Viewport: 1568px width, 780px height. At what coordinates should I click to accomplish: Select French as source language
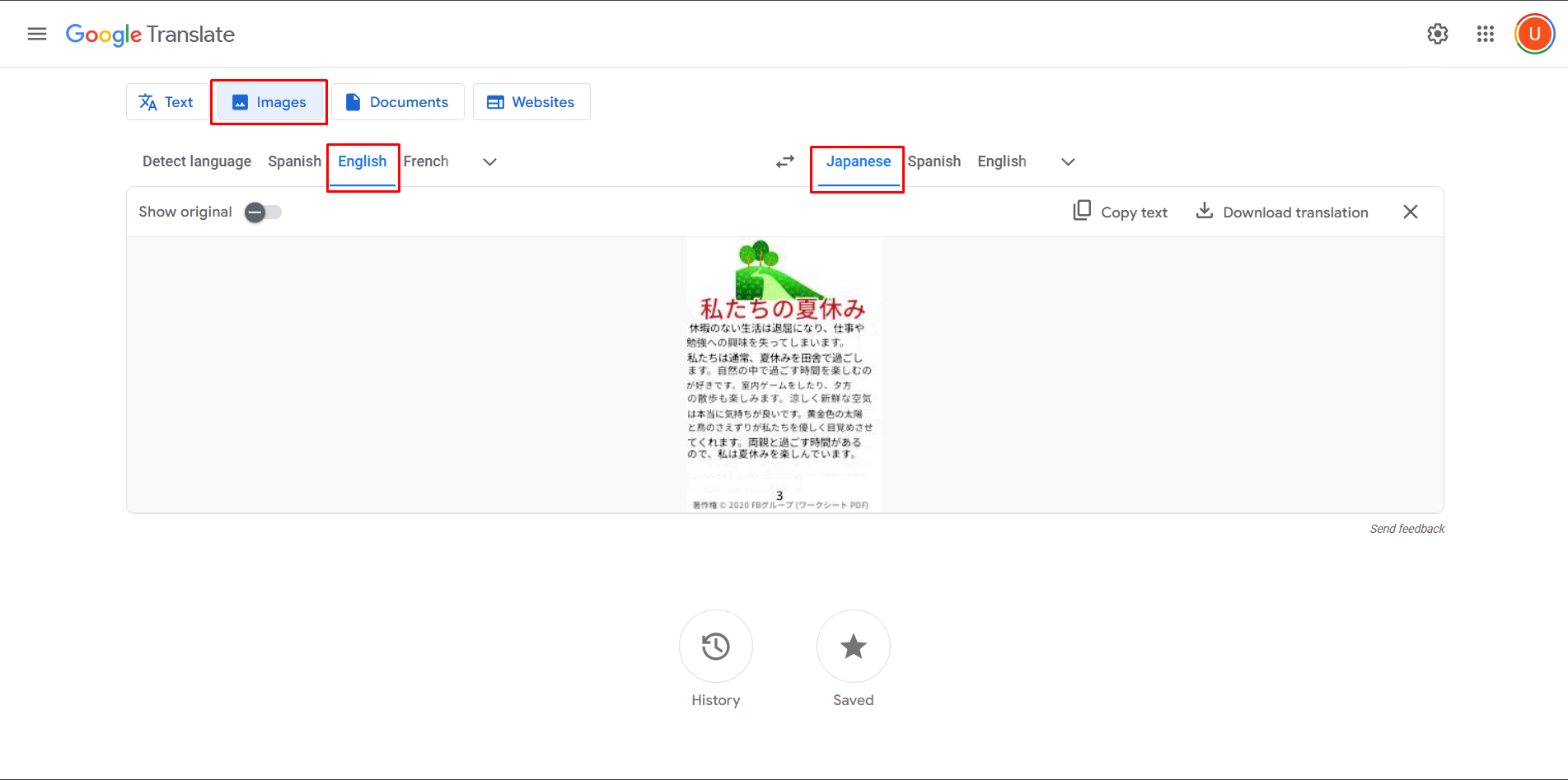click(x=426, y=161)
